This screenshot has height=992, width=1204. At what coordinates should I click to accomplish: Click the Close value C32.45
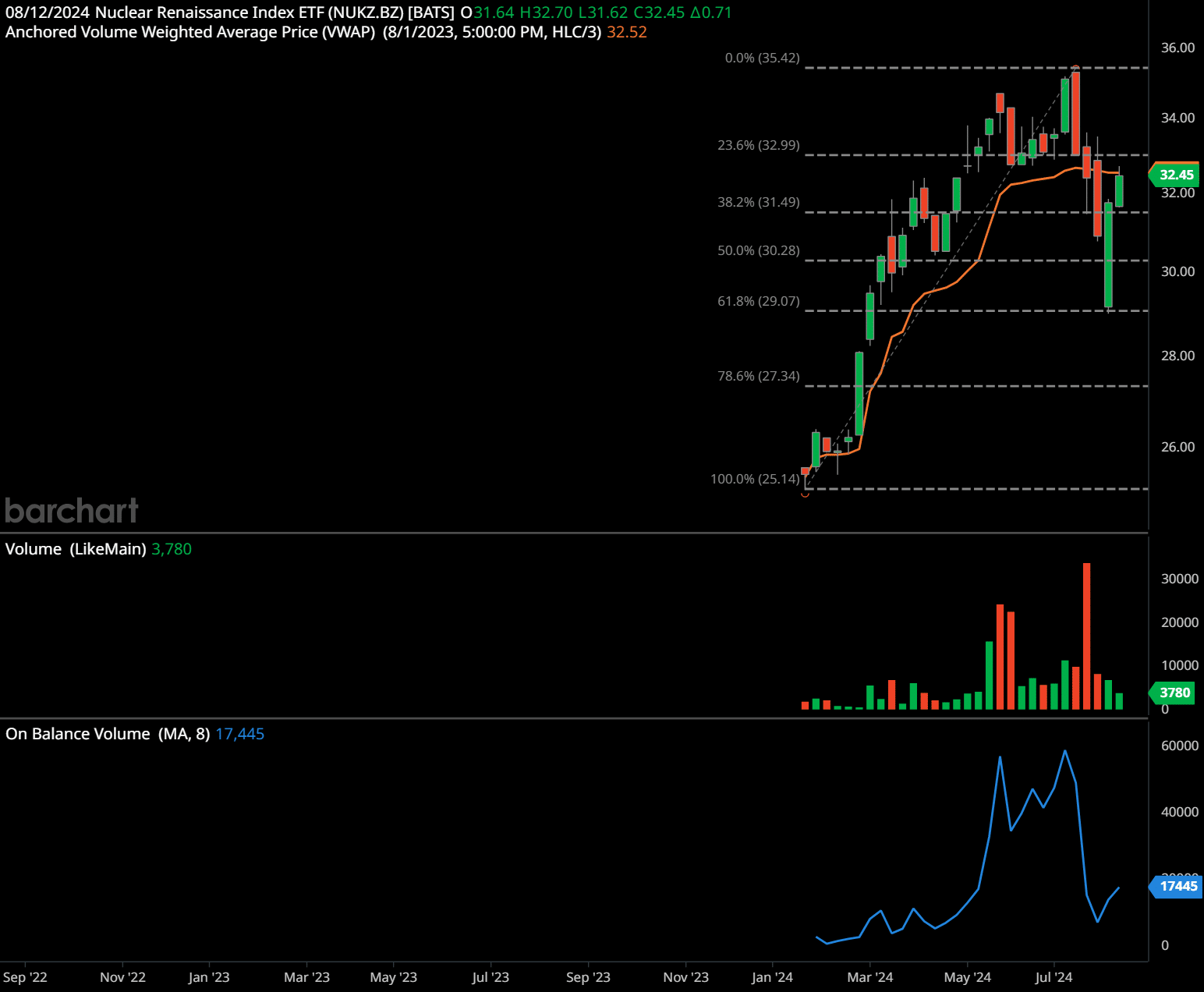point(659,12)
